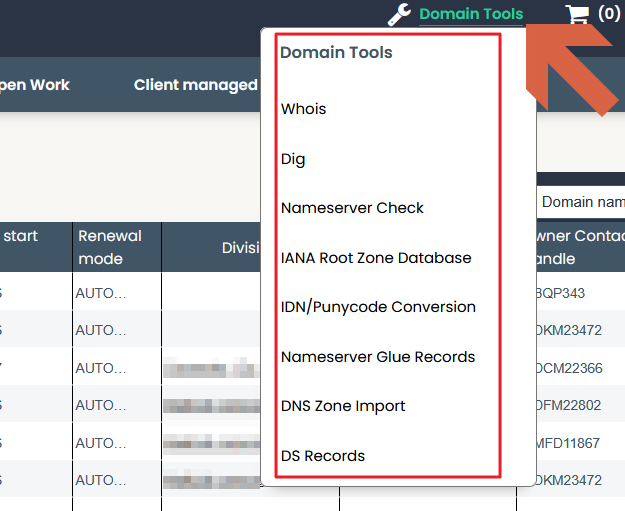Click the Division column header
This screenshot has width=625, height=511.
(x=241, y=248)
